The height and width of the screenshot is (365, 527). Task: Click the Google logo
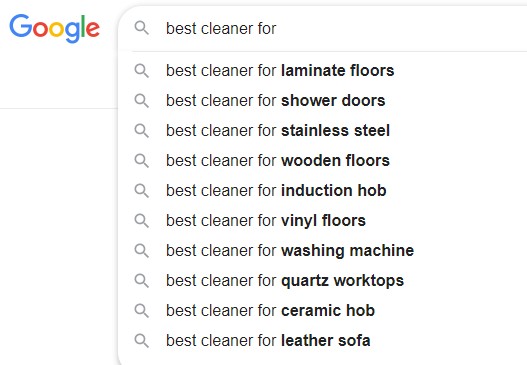pos(54,28)
